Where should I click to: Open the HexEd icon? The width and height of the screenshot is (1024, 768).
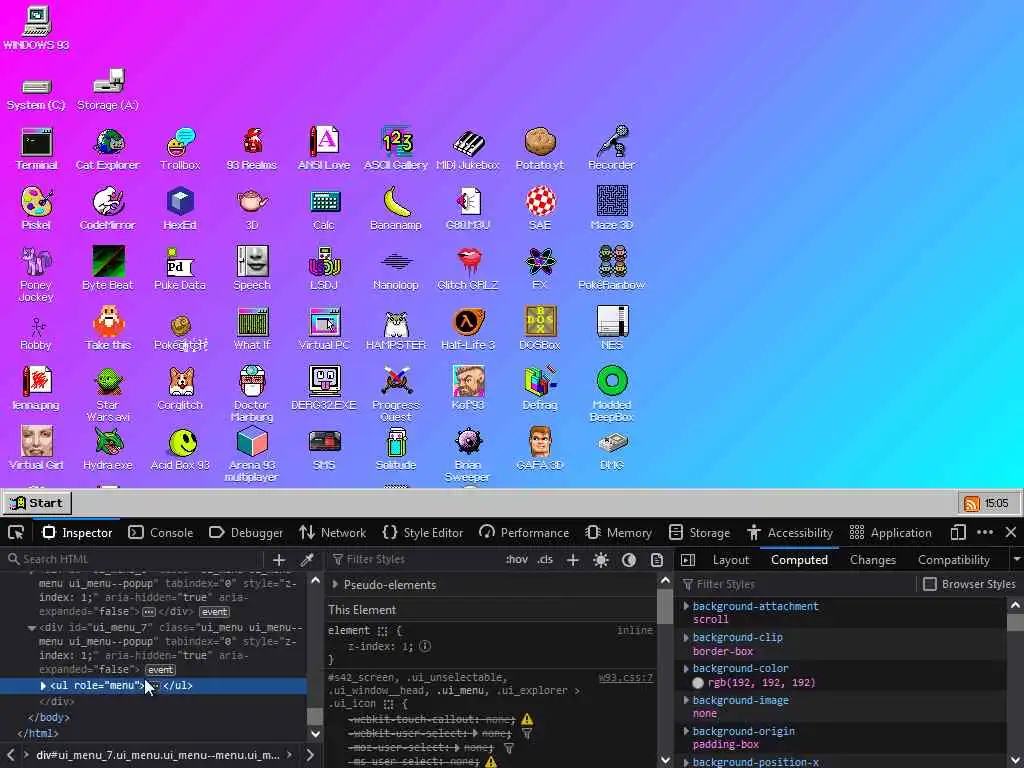[180, 209]
